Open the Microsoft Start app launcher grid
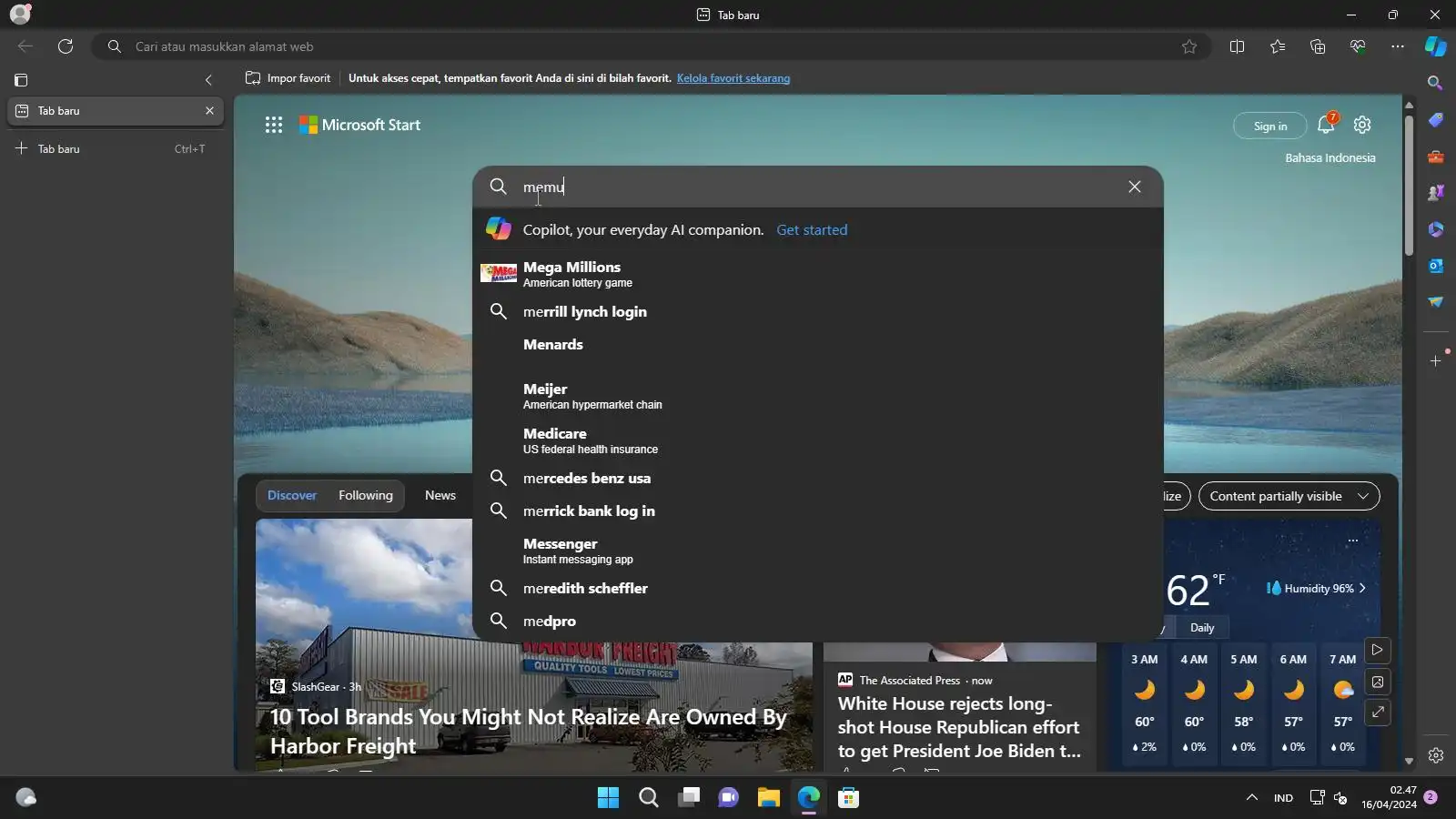Viewport: 1456px width, 819px height. (274, 125)
